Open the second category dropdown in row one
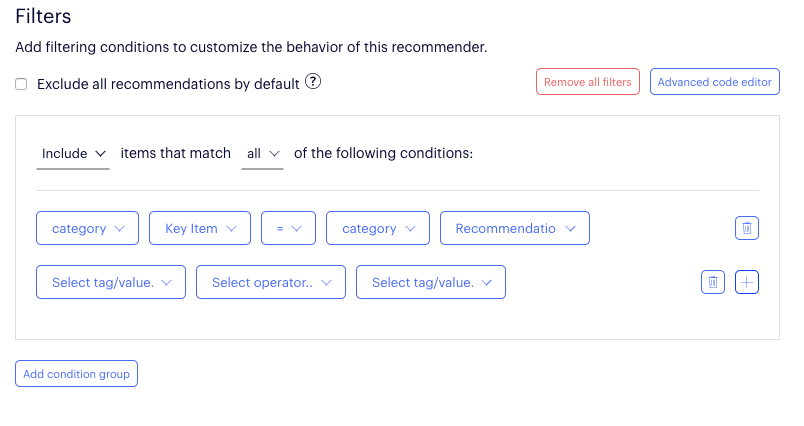This screenshot has height=426, width=804. [x=377, y=229]
